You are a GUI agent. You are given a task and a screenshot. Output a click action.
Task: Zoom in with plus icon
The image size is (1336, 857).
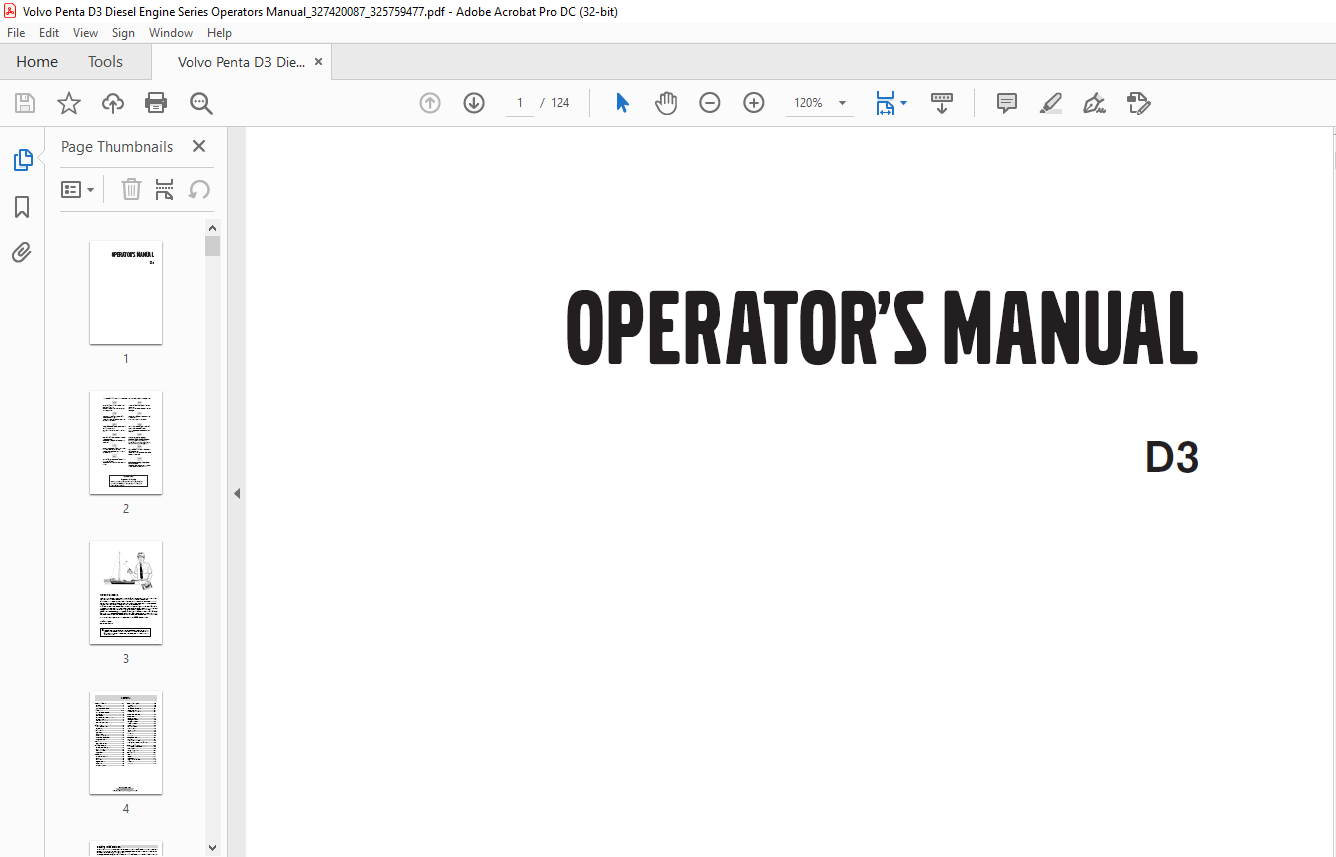754,103
